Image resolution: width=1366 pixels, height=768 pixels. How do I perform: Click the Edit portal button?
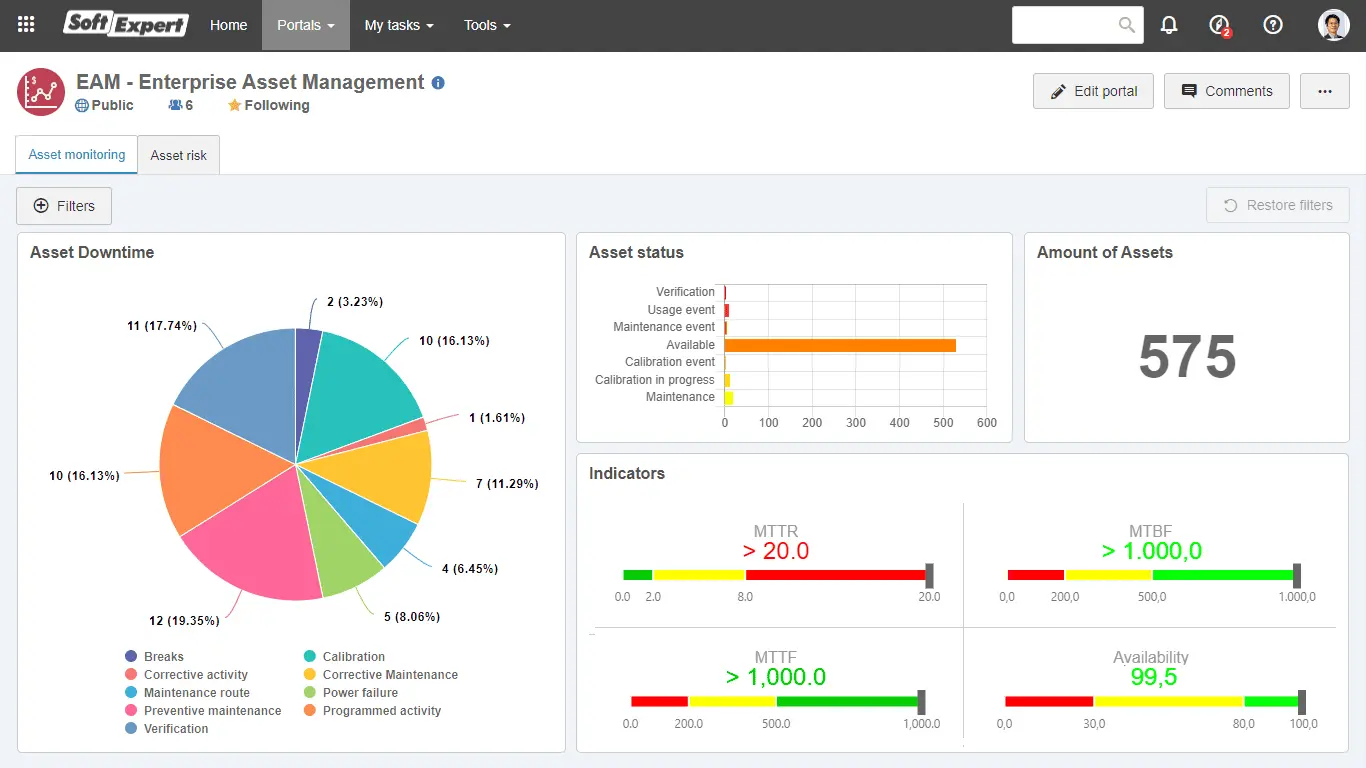point(1093,91)
